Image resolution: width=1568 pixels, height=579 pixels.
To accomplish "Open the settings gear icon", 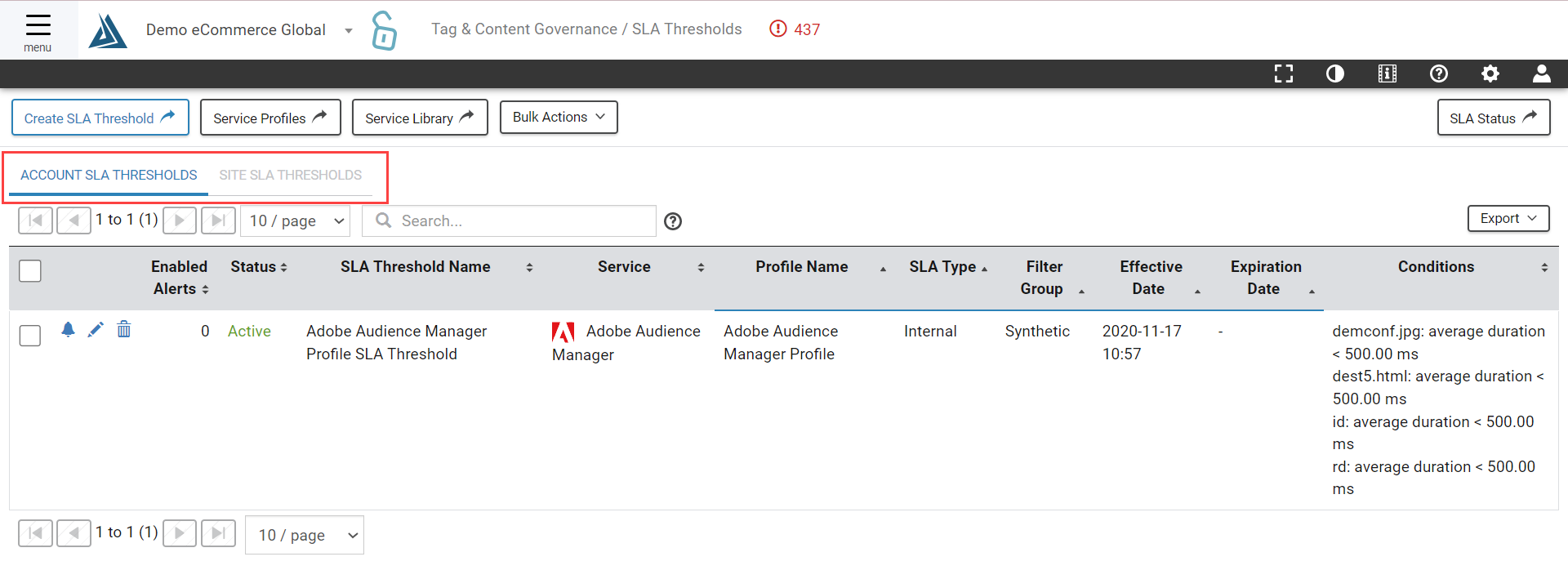I will (1490, 74).
